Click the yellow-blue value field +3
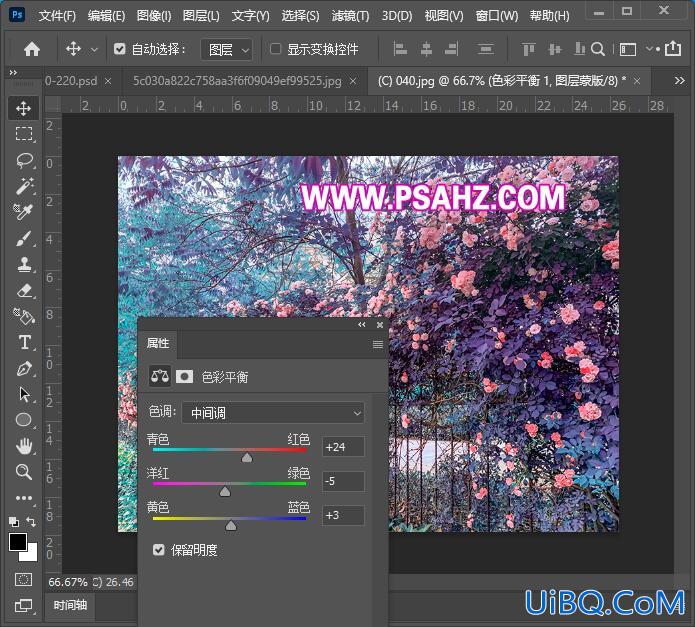Image resolution: width=695 pixels, height=627 pixels. click(344, 515)
